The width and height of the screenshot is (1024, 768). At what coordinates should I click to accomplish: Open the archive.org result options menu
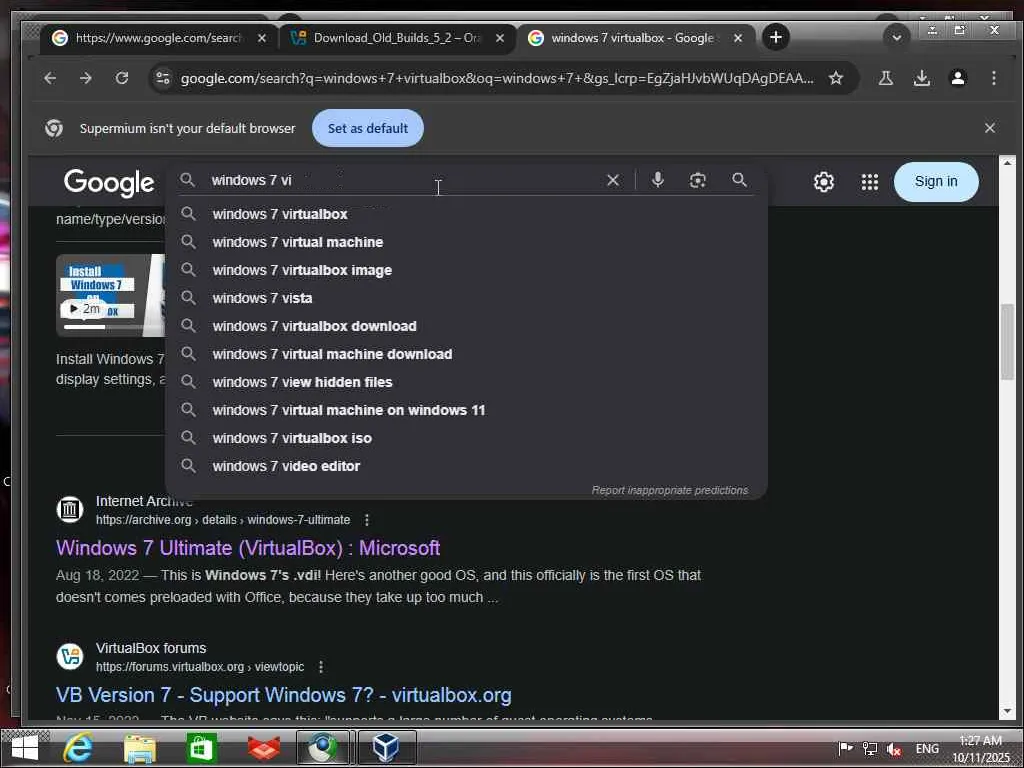(x=367, y=520)
